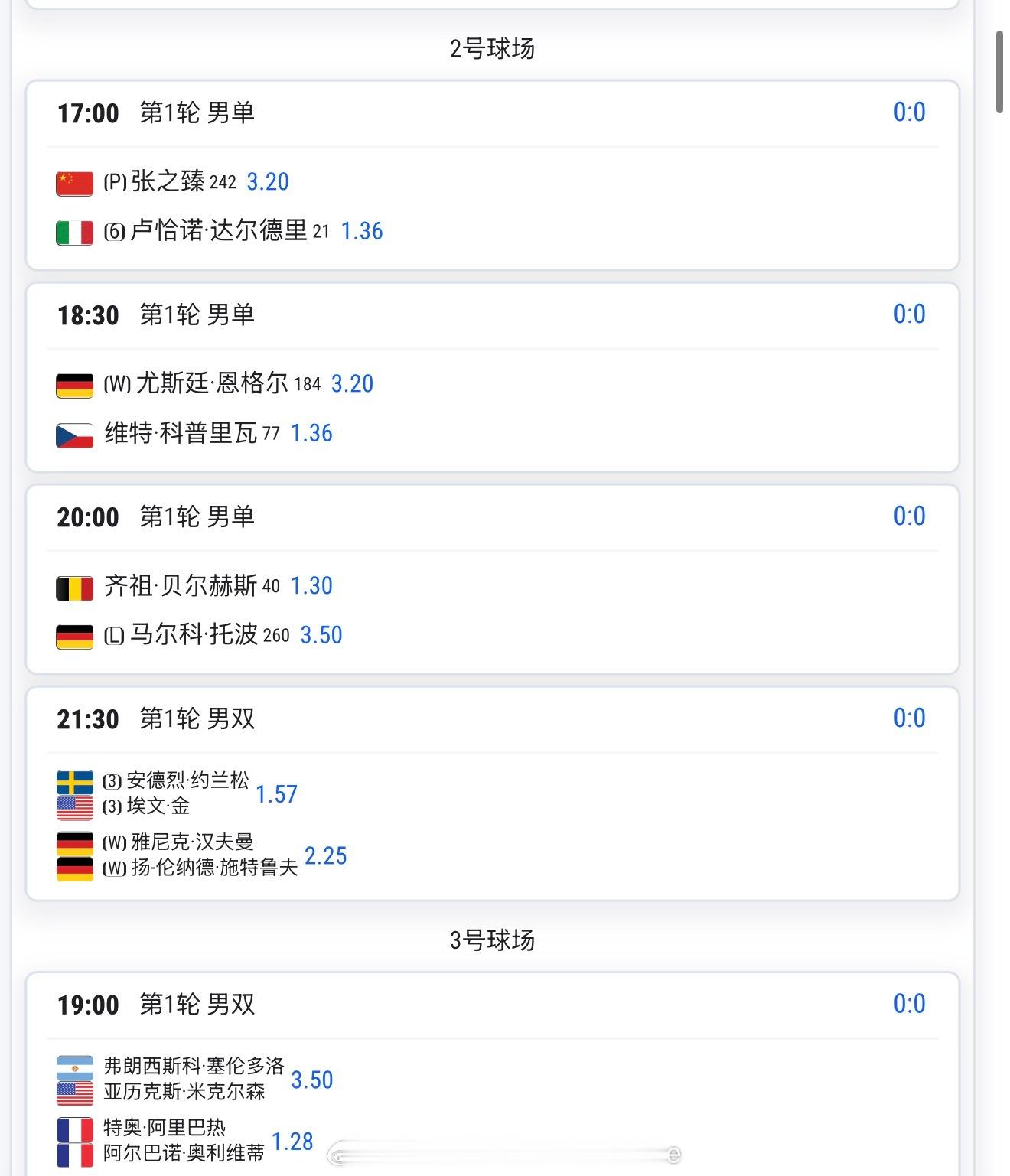Viewport: 1010px width, 1176px height.
Task: Click Czech flag next to 维特·科普里瓦
Action: (74, 434)
